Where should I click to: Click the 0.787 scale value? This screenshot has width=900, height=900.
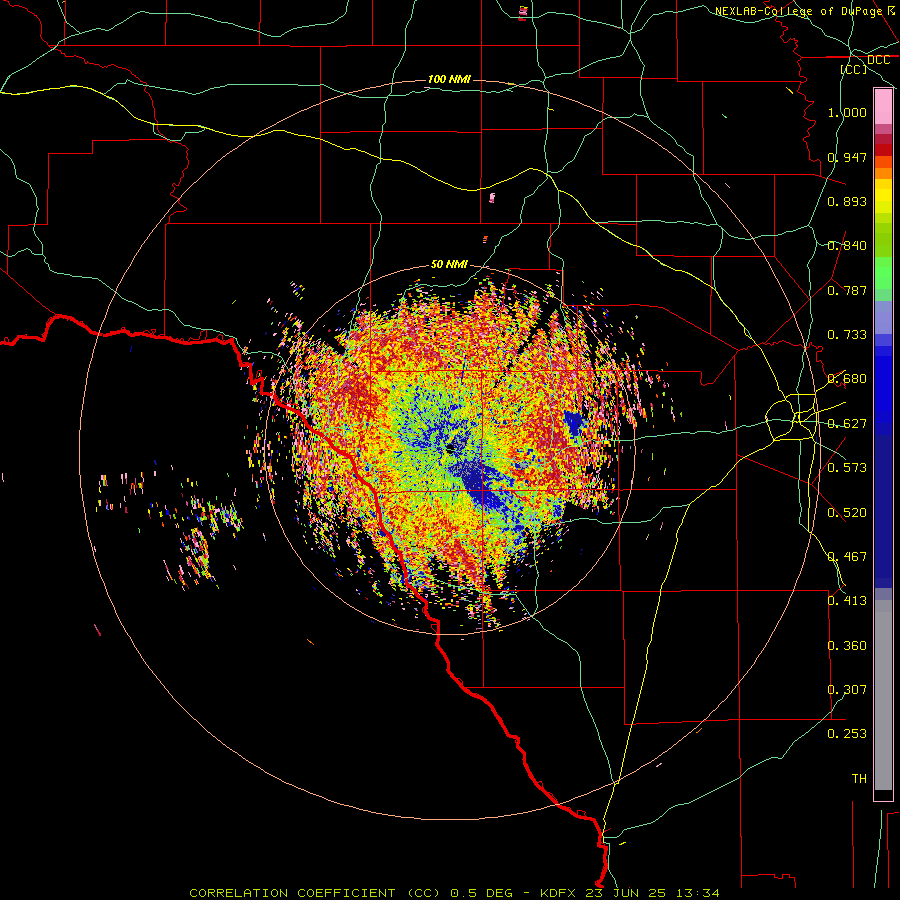847,290
